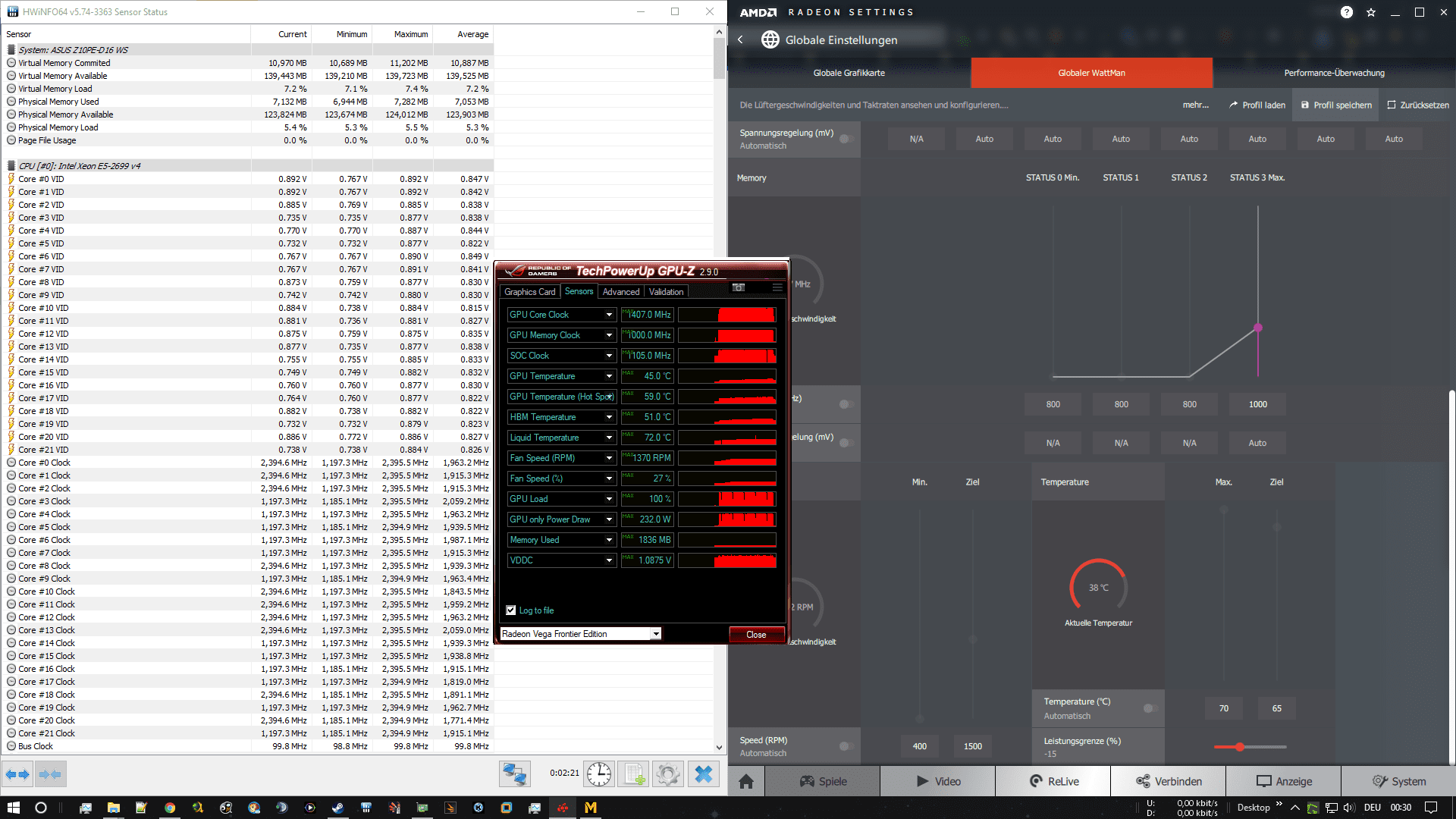
Task: Click HWiNFO expand columns arrows icon
Action: pyautogui.click(x=17, y=774)
